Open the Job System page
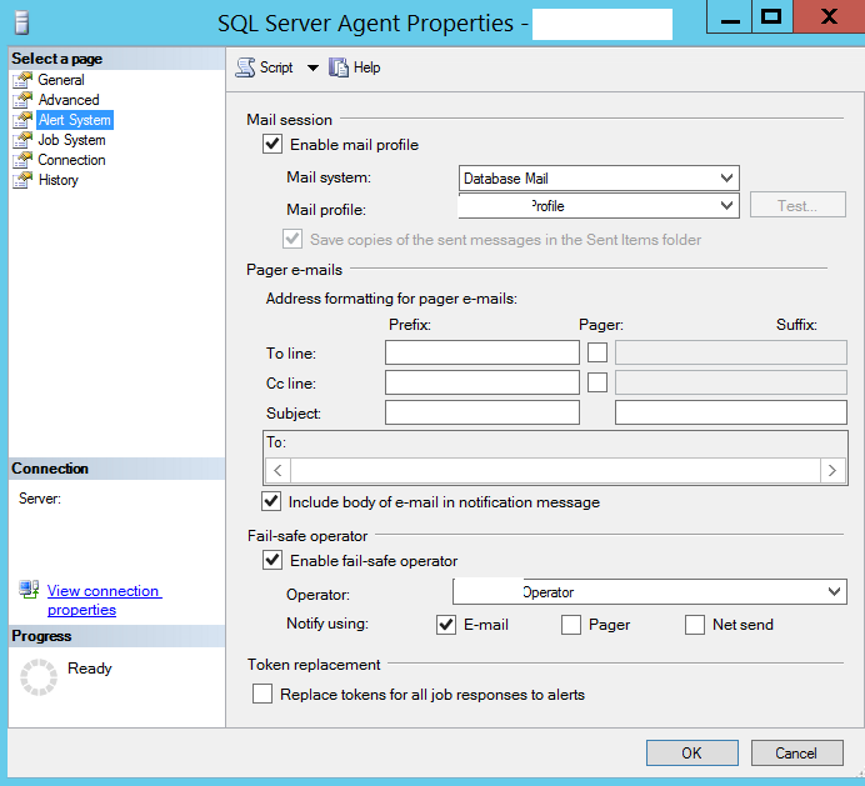Viewport: 865px width, 786px height. (72, 140)
